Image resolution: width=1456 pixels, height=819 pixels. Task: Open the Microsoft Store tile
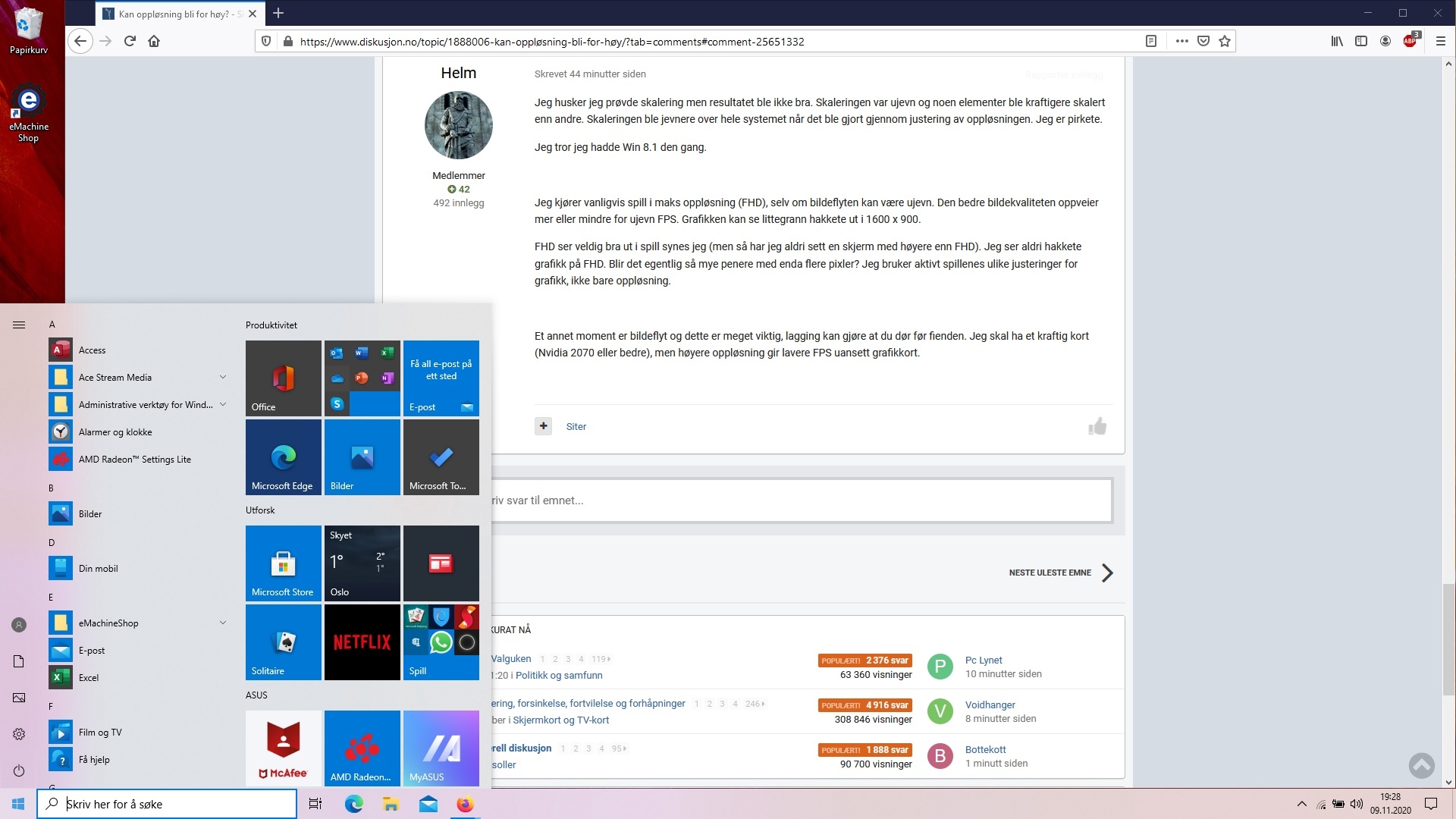point(283,563)
